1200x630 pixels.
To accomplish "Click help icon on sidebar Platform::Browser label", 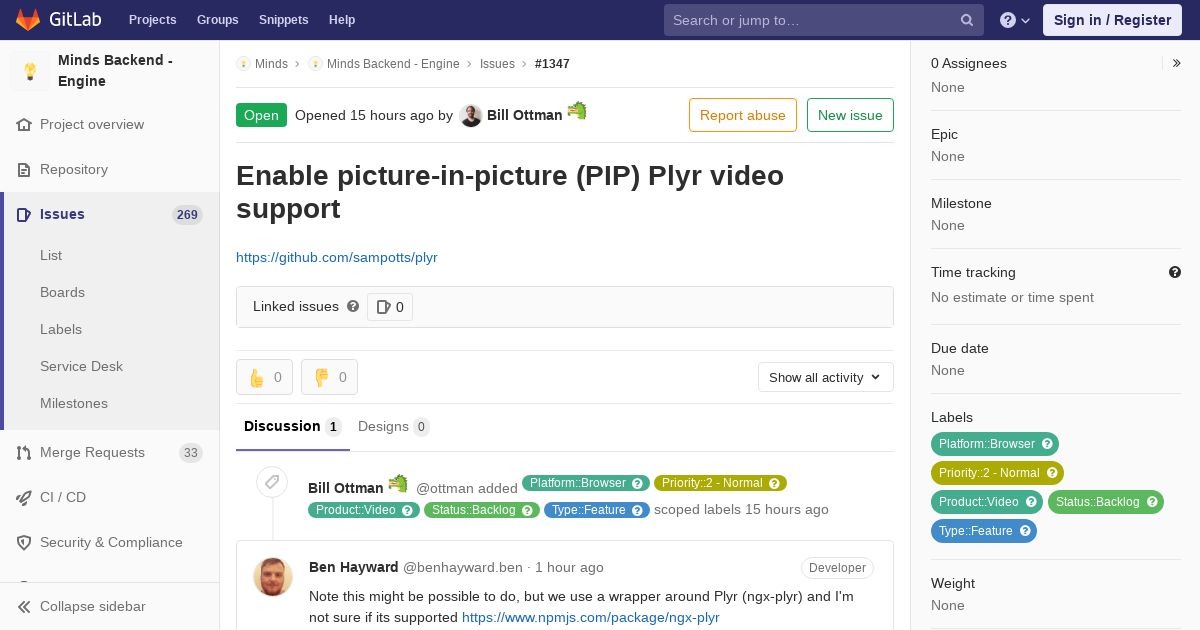I will (1047, 444).
